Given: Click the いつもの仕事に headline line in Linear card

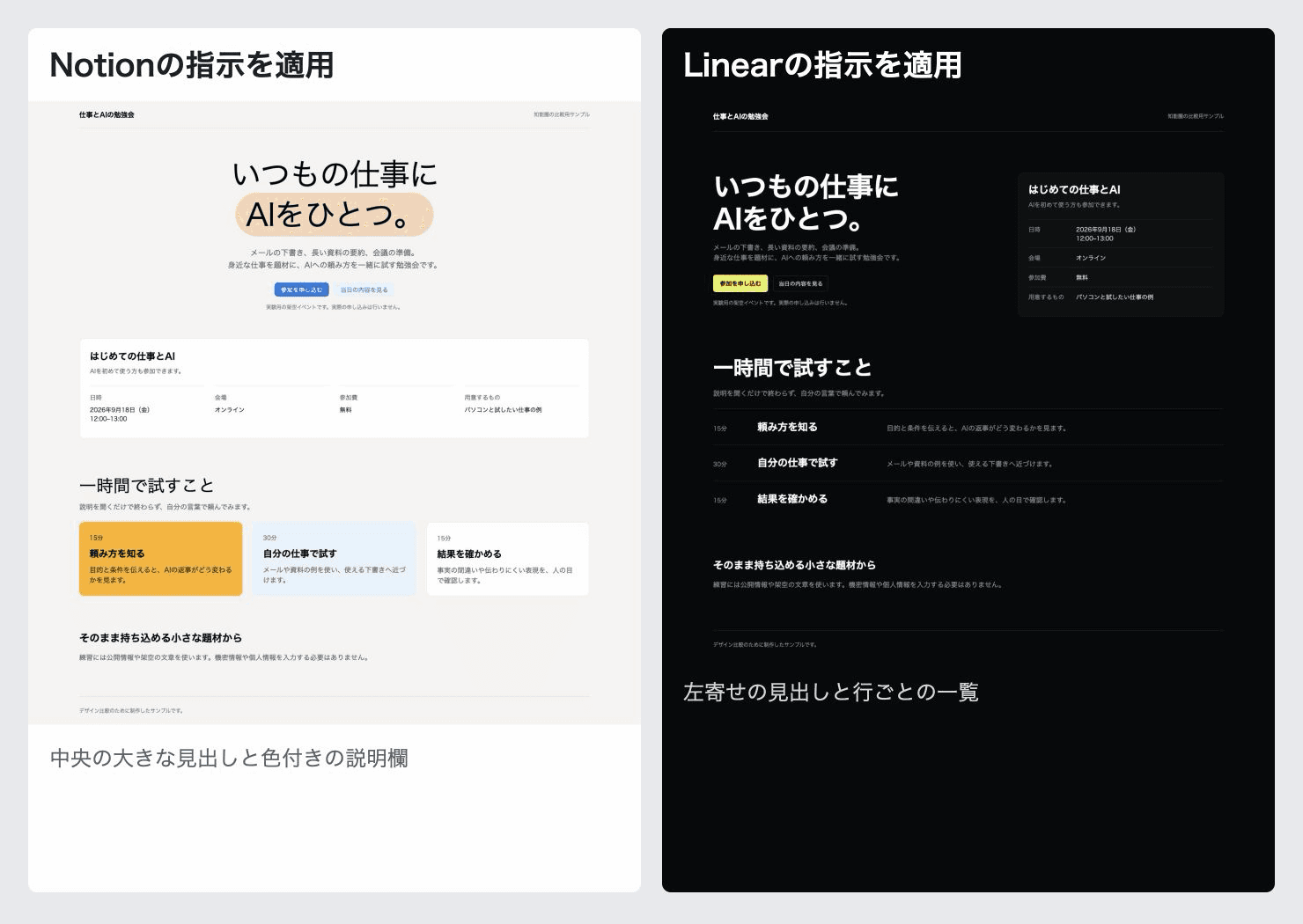Looking at the screenshot, I should (806, 187).
